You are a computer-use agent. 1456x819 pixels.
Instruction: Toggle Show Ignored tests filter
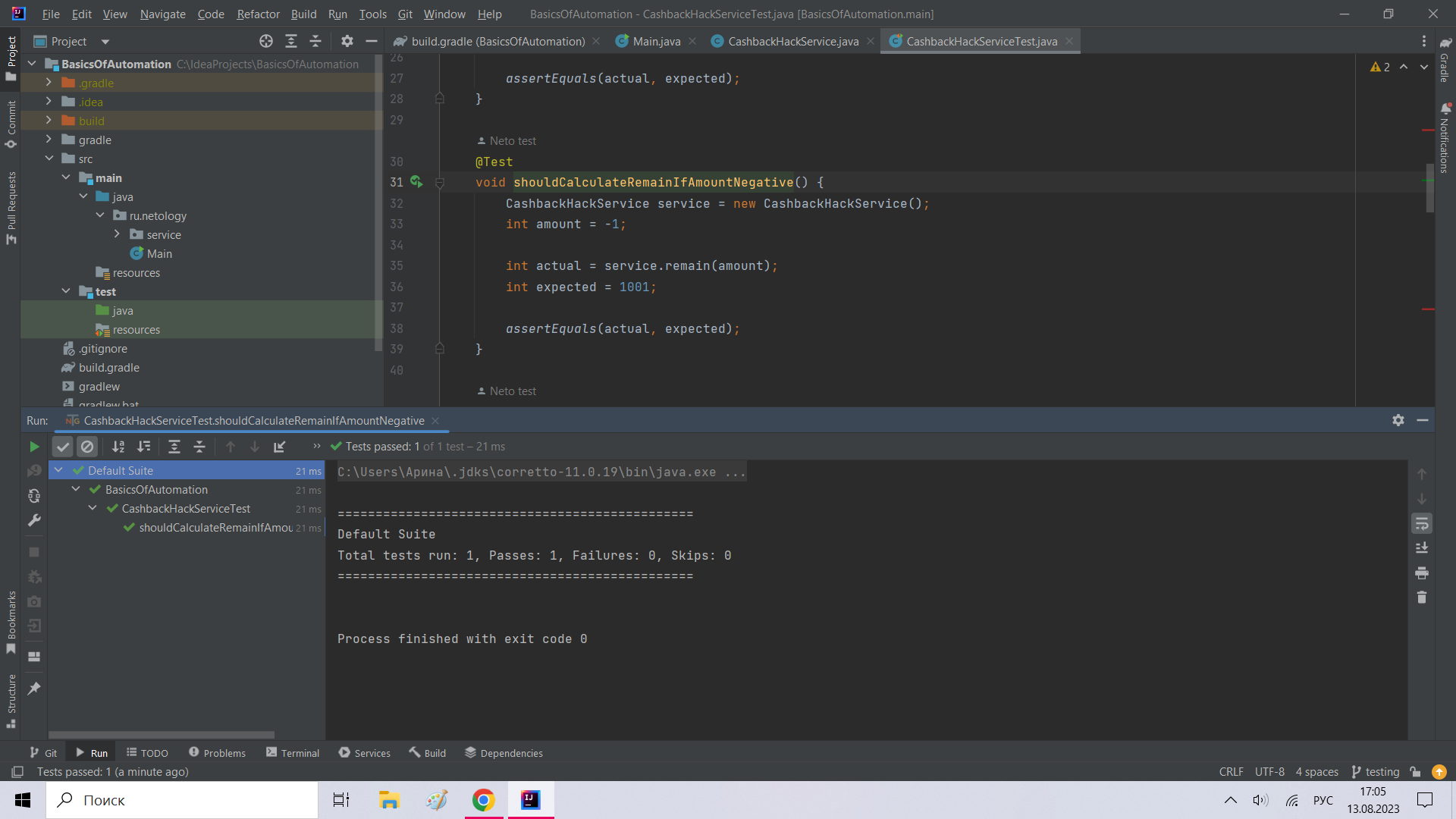point(87,447)
